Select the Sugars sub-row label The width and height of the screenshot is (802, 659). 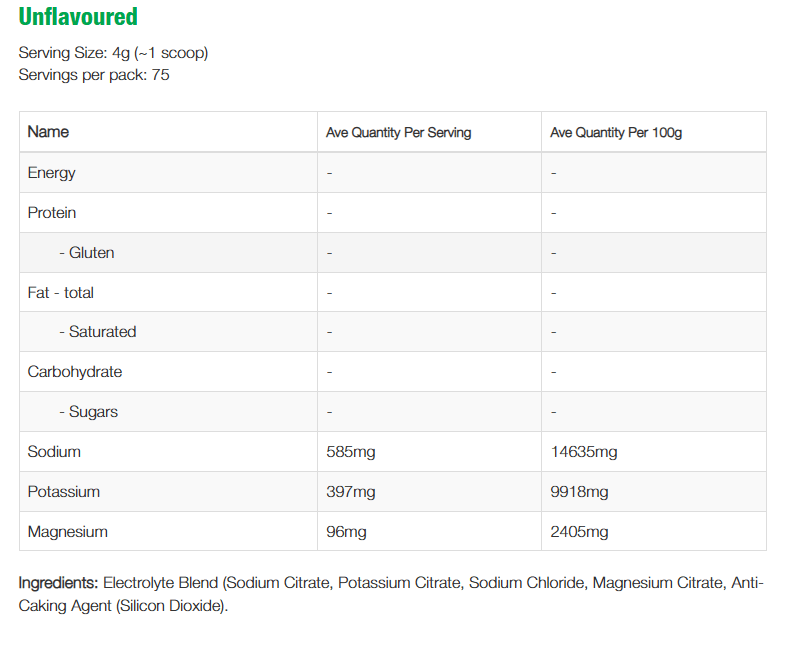(x=89, y=412)
